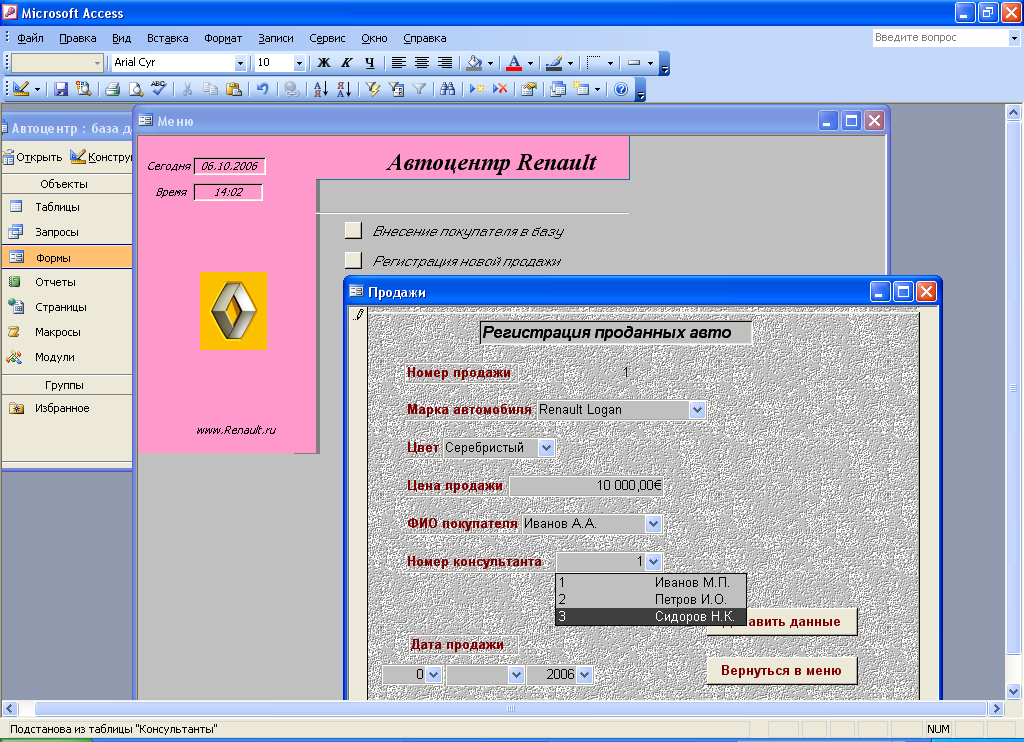1024x742 pixels.
Task: Open the Сервис menu
Action: pos(327,38)
